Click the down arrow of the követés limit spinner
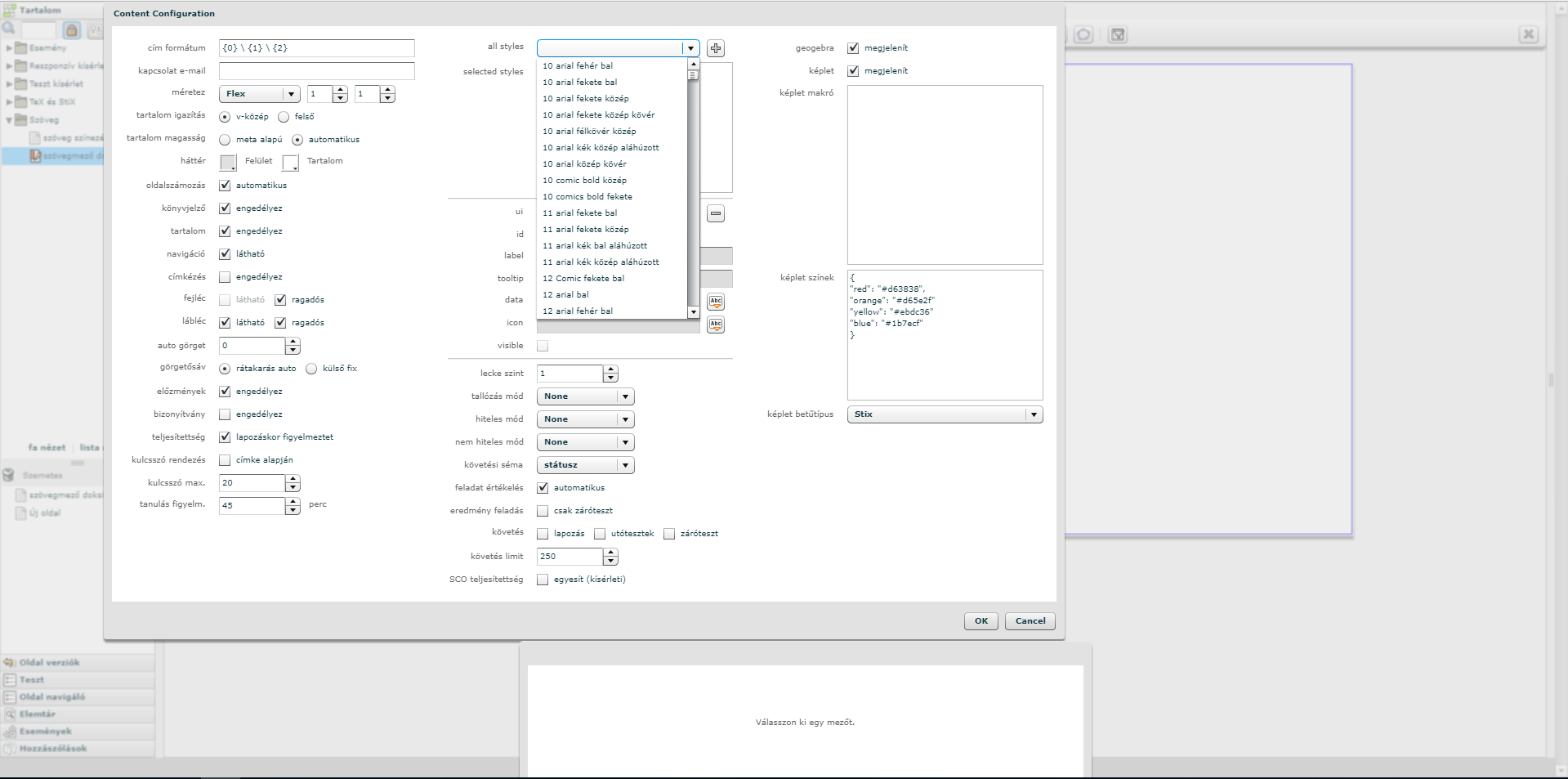Viewport: 1568px width, 779px height. [x=610, y=561]
